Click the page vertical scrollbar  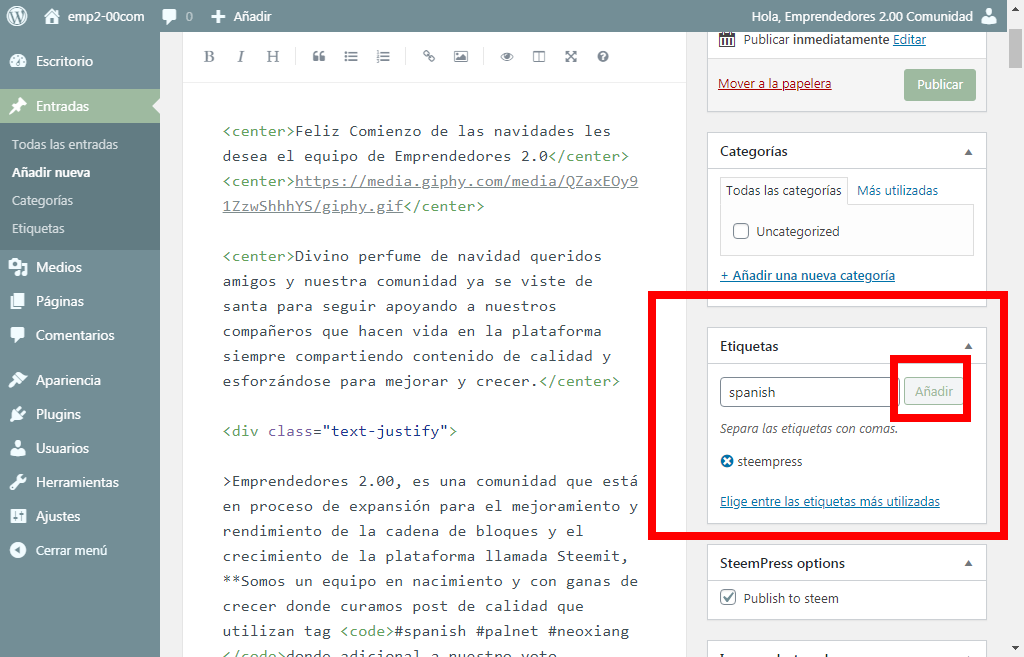[x=1015, y=48]
